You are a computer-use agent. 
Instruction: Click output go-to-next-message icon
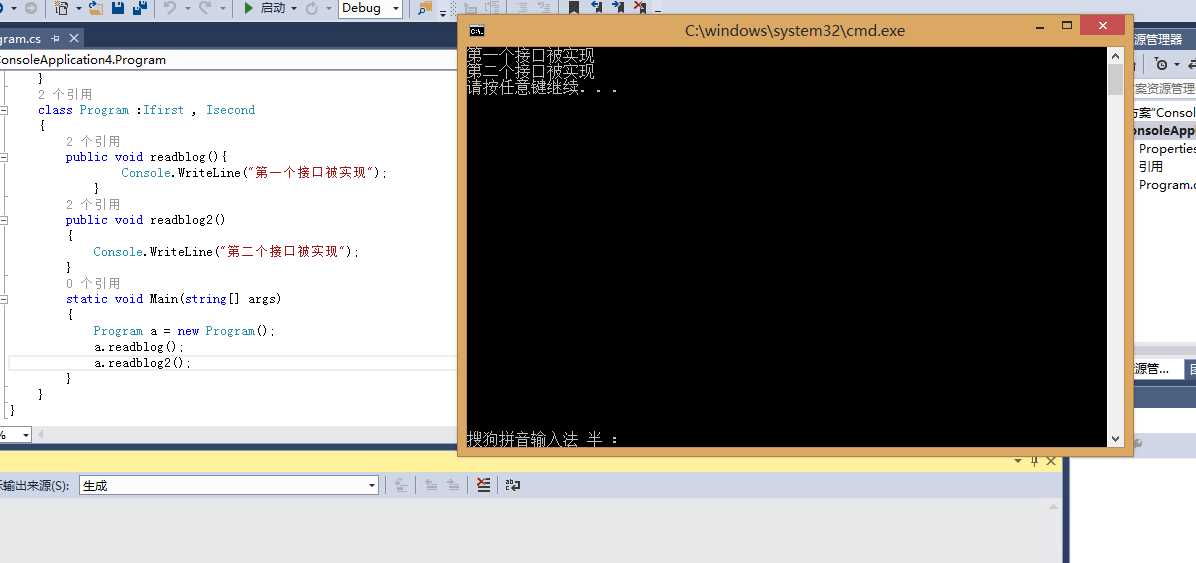pos(453,485)
